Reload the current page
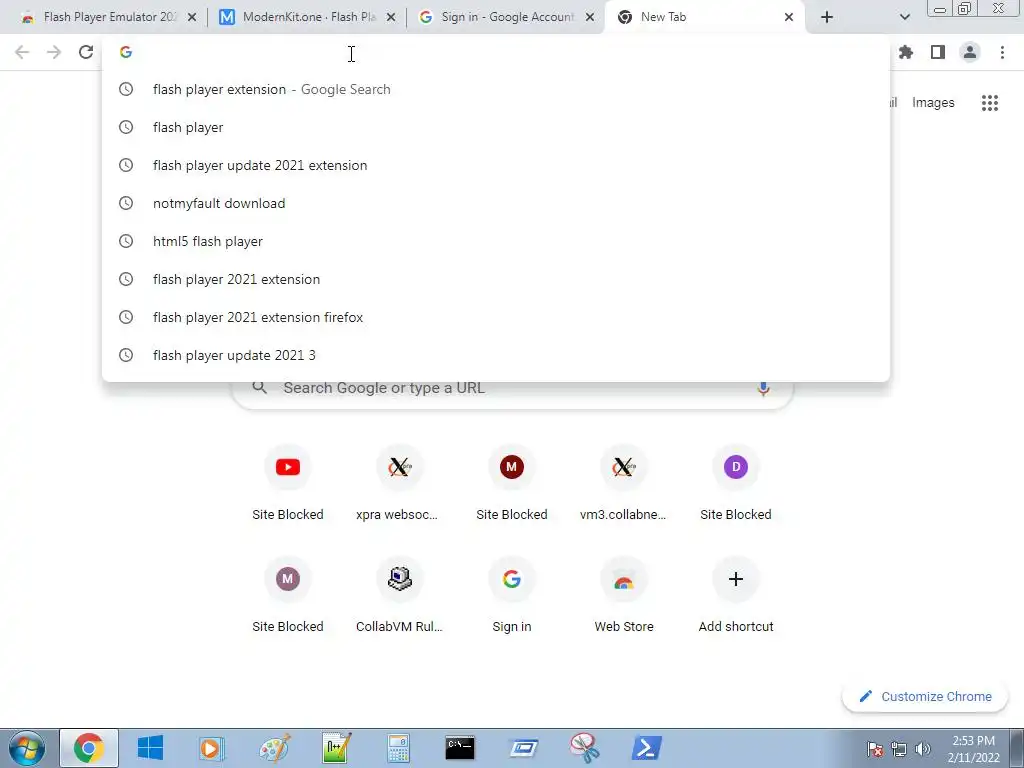1024x768 pixels. pos(86,52)
